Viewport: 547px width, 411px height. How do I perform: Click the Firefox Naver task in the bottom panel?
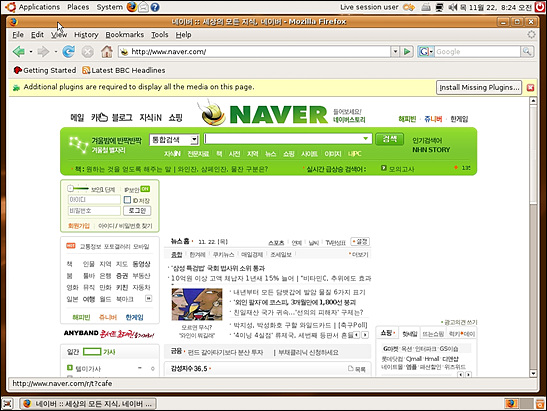pos(88,404)
